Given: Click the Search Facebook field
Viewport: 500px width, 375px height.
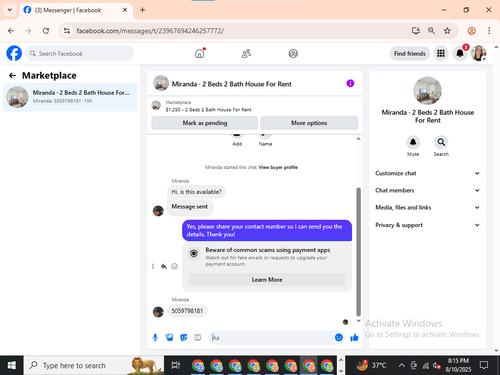Looking at the screenshot, I should (x=80, y=53).
